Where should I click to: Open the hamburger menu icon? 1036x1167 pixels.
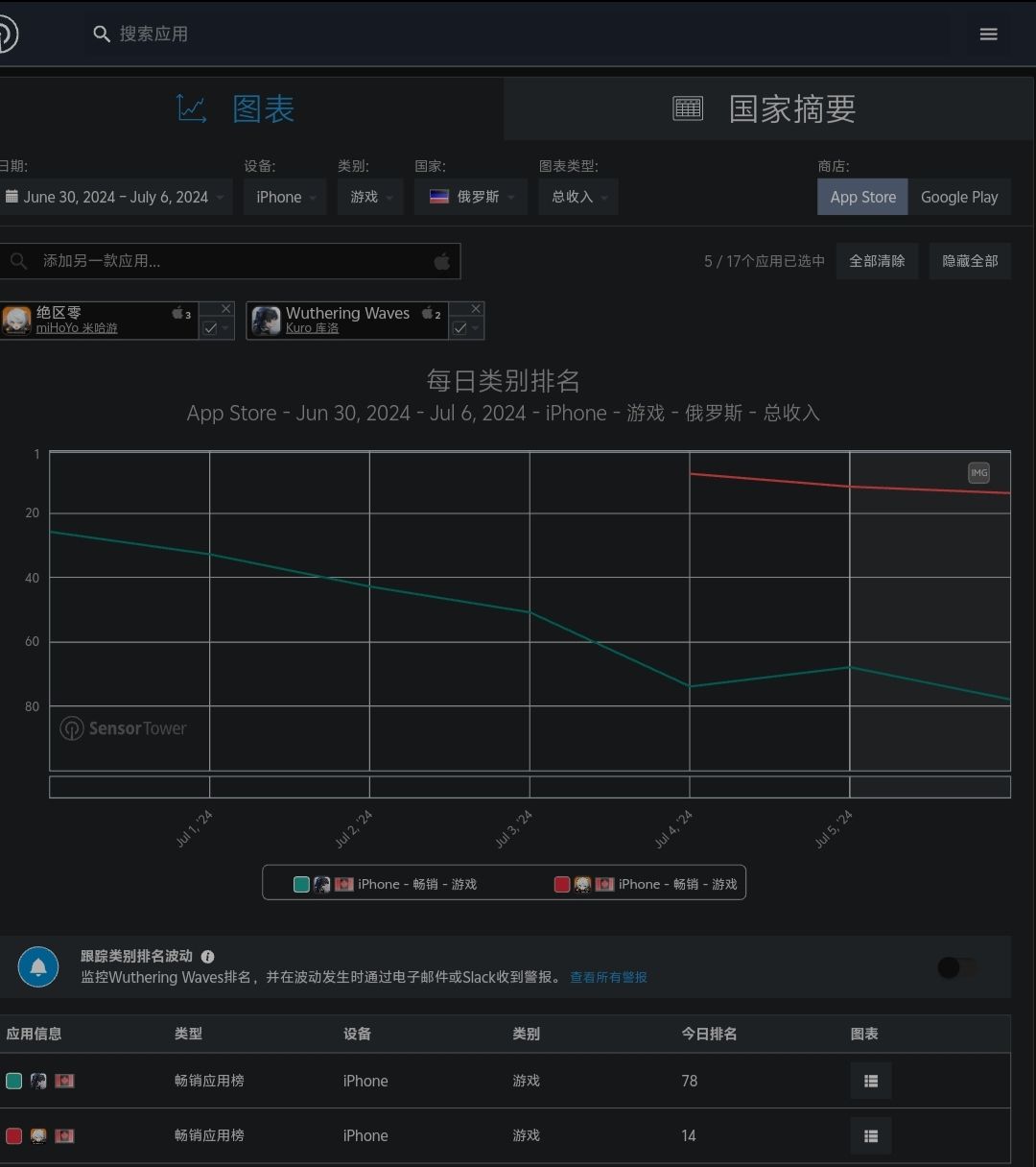click(x=988, y=35)
